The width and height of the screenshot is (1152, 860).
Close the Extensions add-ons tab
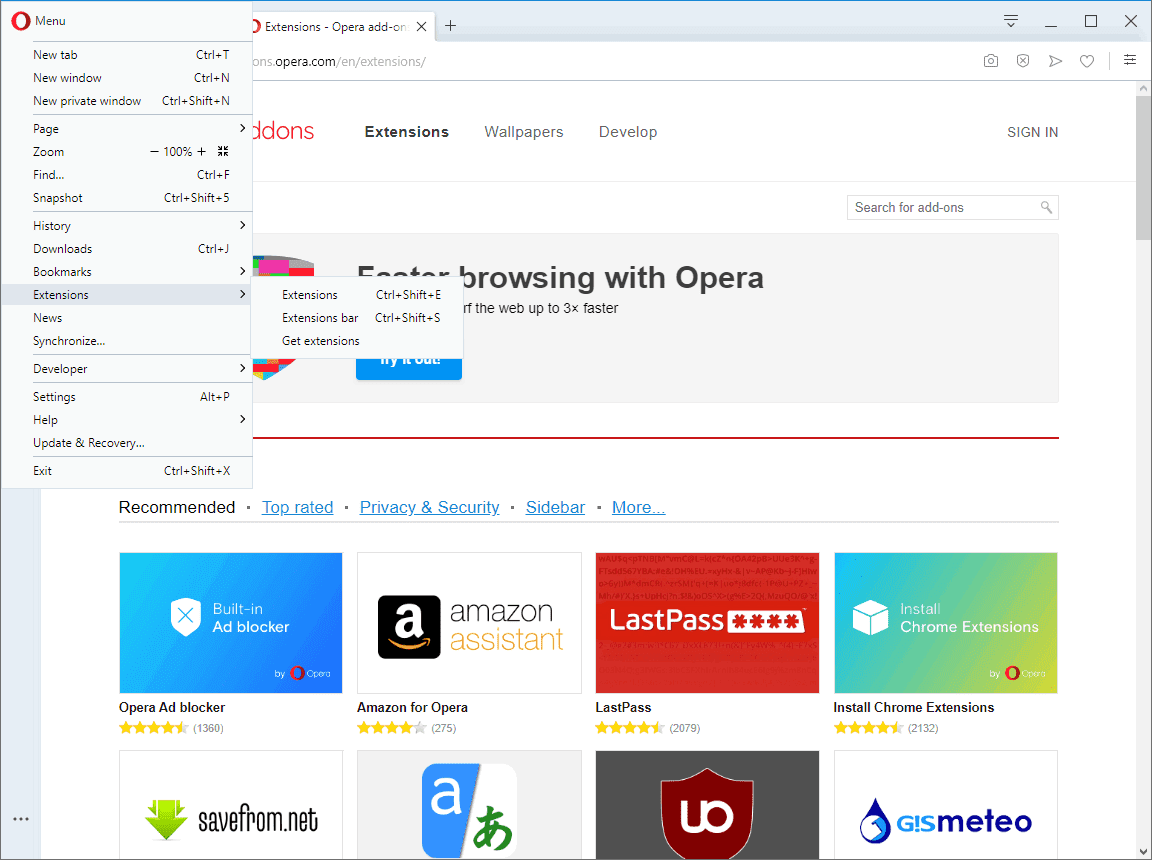[422, 26]
